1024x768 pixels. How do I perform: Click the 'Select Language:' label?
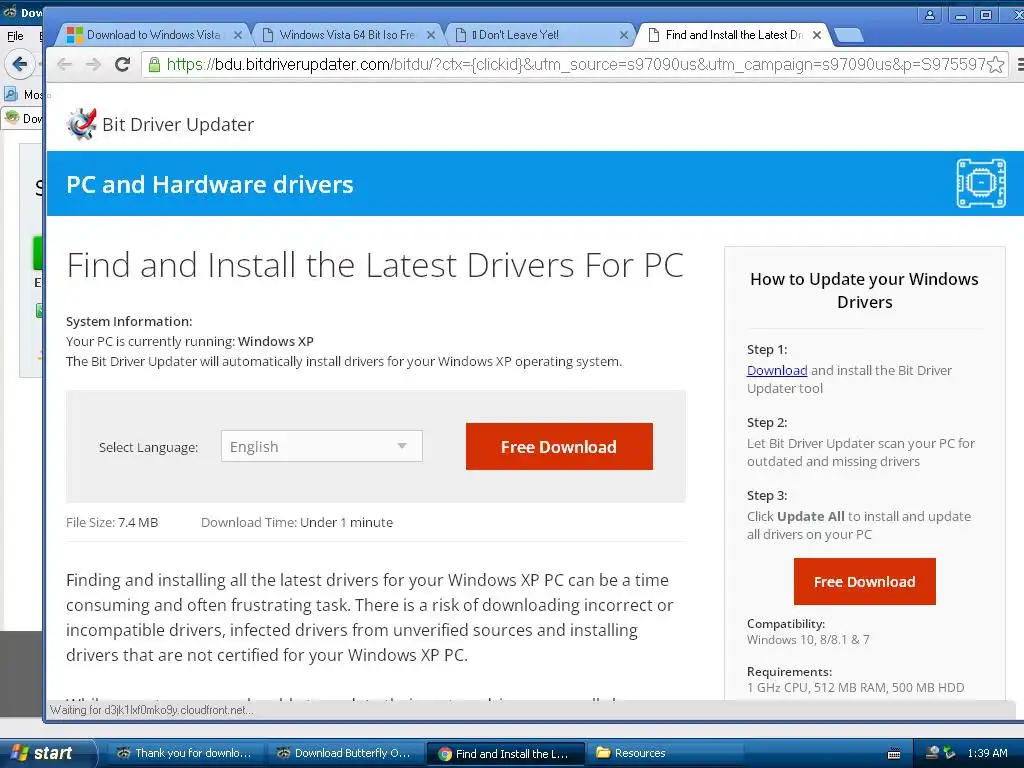148,447
